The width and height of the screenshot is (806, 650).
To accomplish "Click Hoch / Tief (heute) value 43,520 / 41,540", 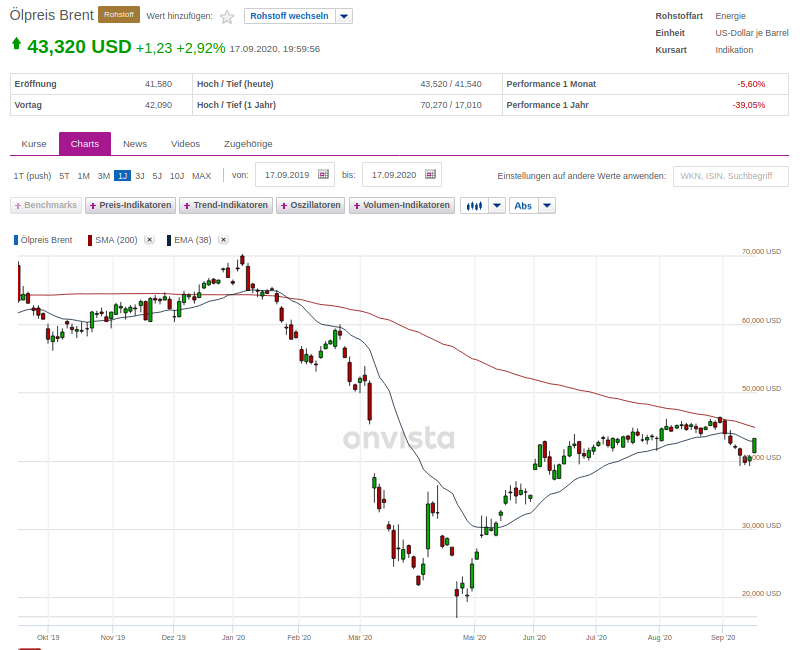I will [451, 84].
